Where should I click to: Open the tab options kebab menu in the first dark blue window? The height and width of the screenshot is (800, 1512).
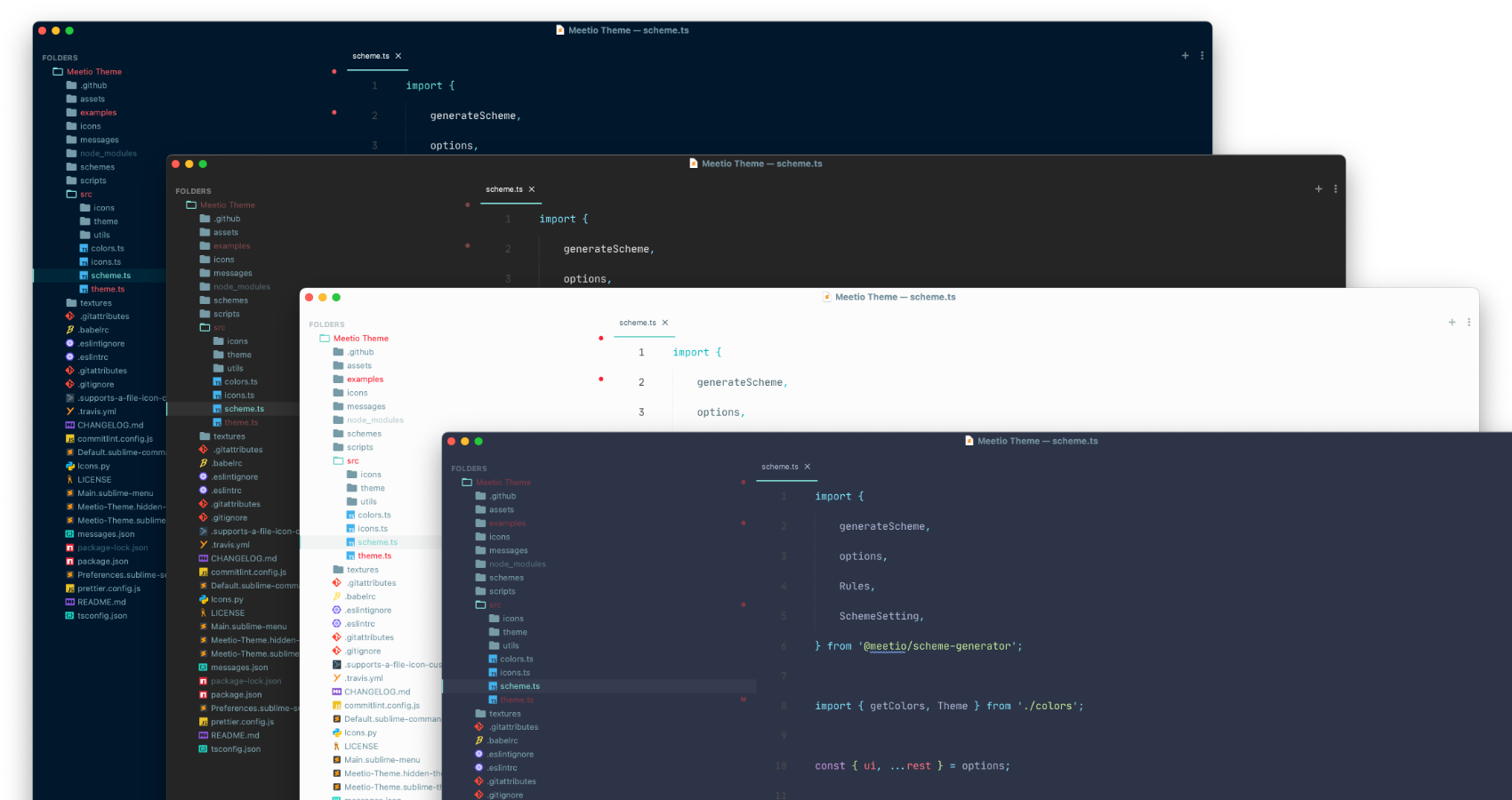1202,56
